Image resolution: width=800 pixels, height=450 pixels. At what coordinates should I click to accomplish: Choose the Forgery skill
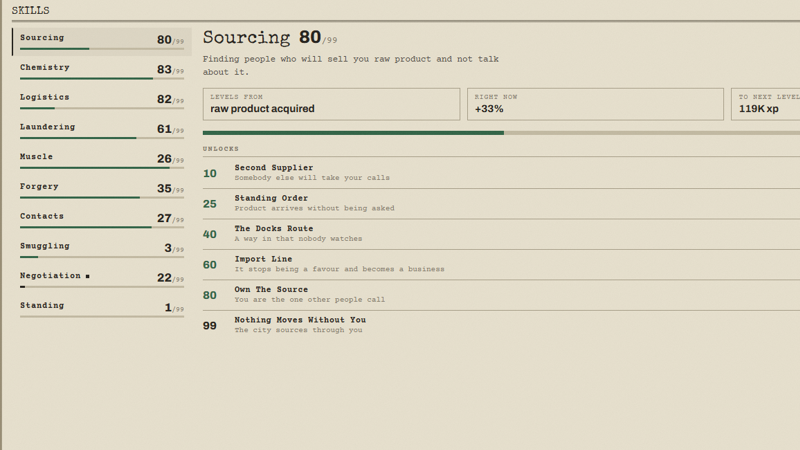(102, 190)
